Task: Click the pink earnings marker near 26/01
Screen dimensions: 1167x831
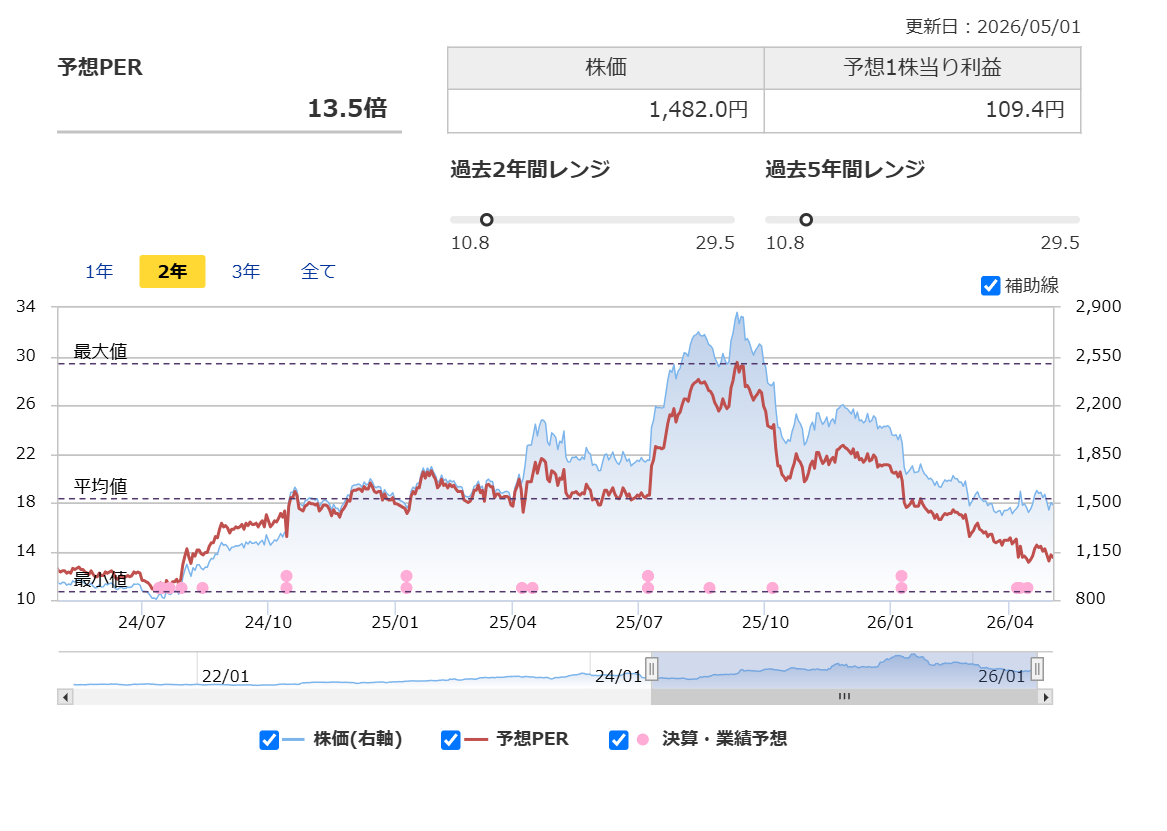Action: point(901,576)
